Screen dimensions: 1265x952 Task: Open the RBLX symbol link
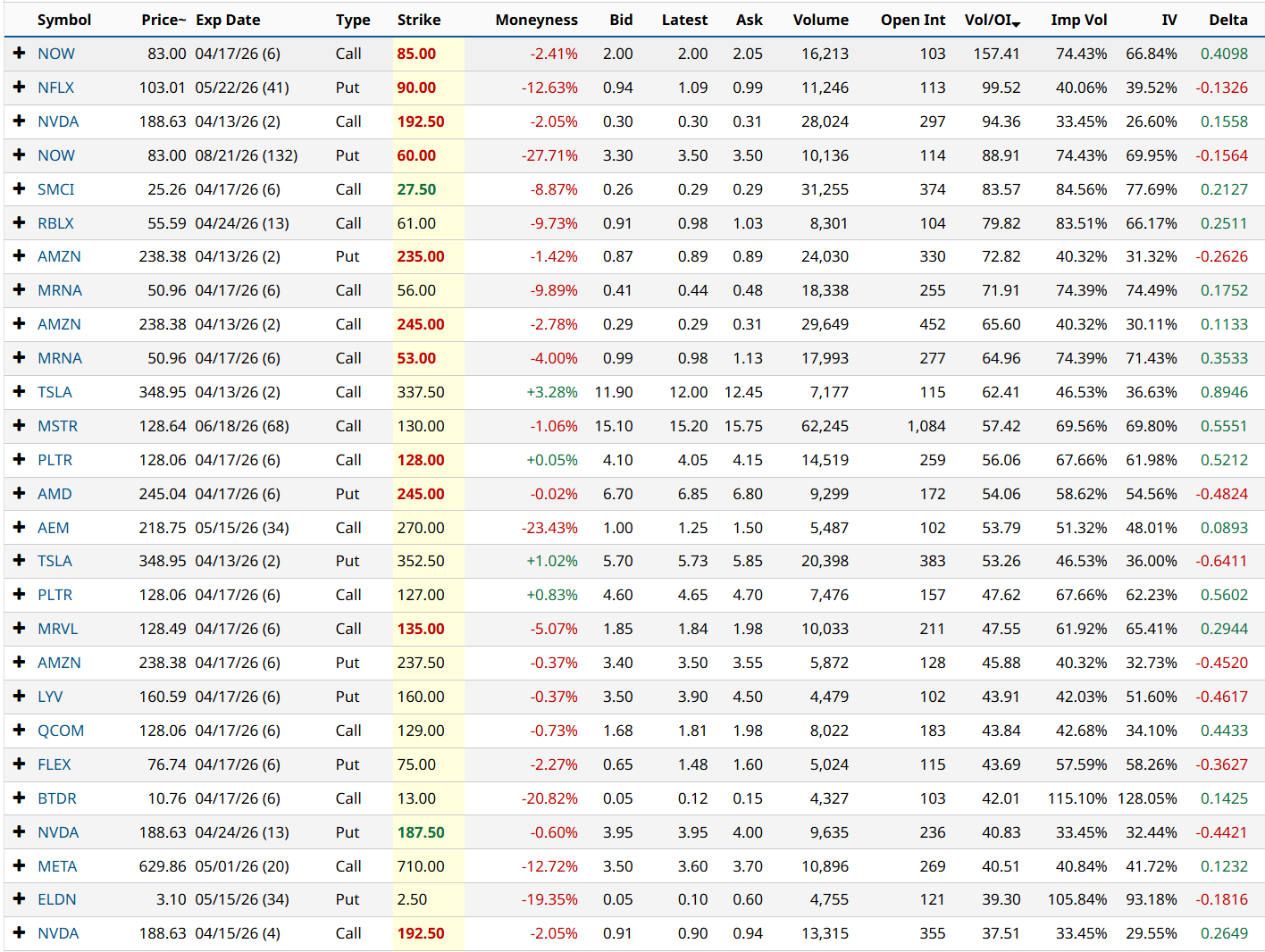(x=55, y=223)
